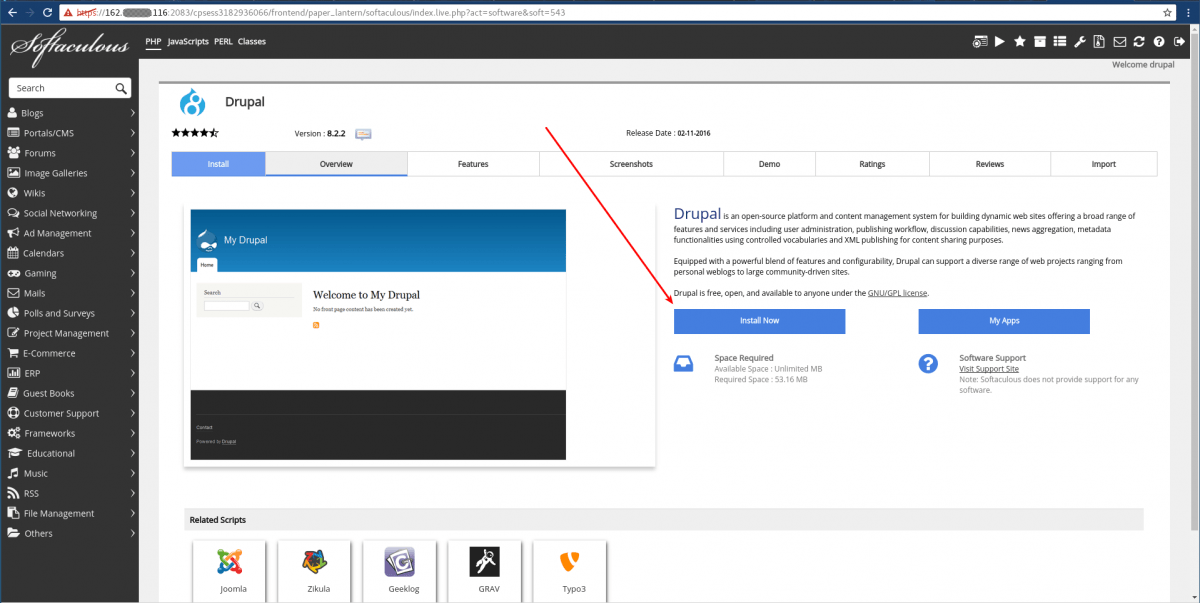Click the installations box icon in toolbar
This screenshot has width=1200, height=603.
pyautogui.click(x=1040, y=41)
